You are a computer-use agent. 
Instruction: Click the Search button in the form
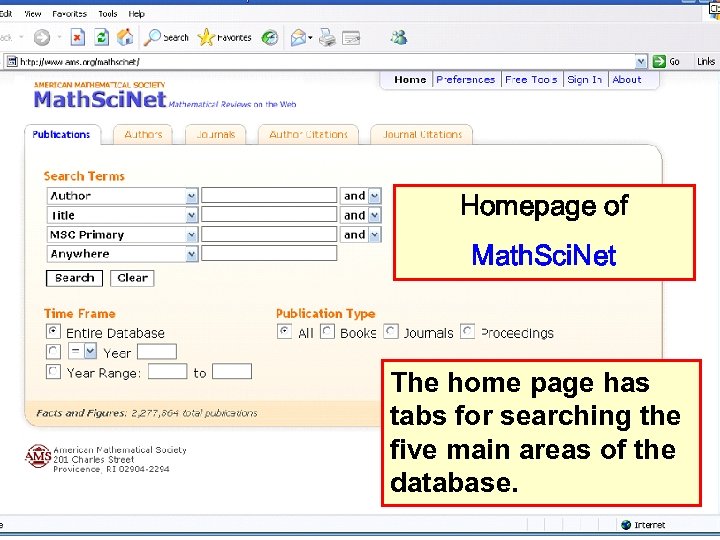(74, 278)
